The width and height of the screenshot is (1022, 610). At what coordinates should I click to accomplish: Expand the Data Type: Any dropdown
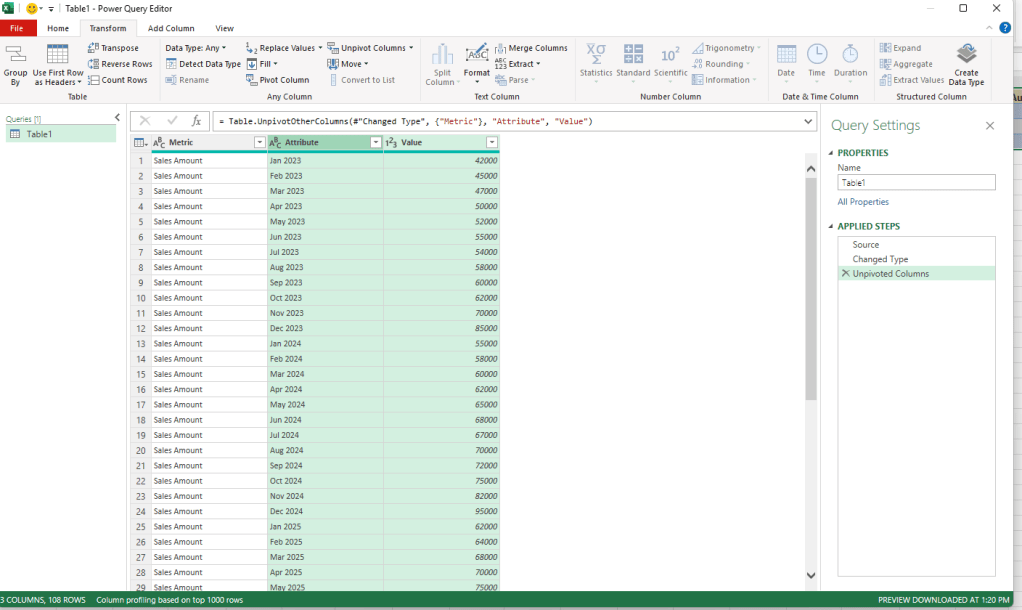tap(196, 48)
